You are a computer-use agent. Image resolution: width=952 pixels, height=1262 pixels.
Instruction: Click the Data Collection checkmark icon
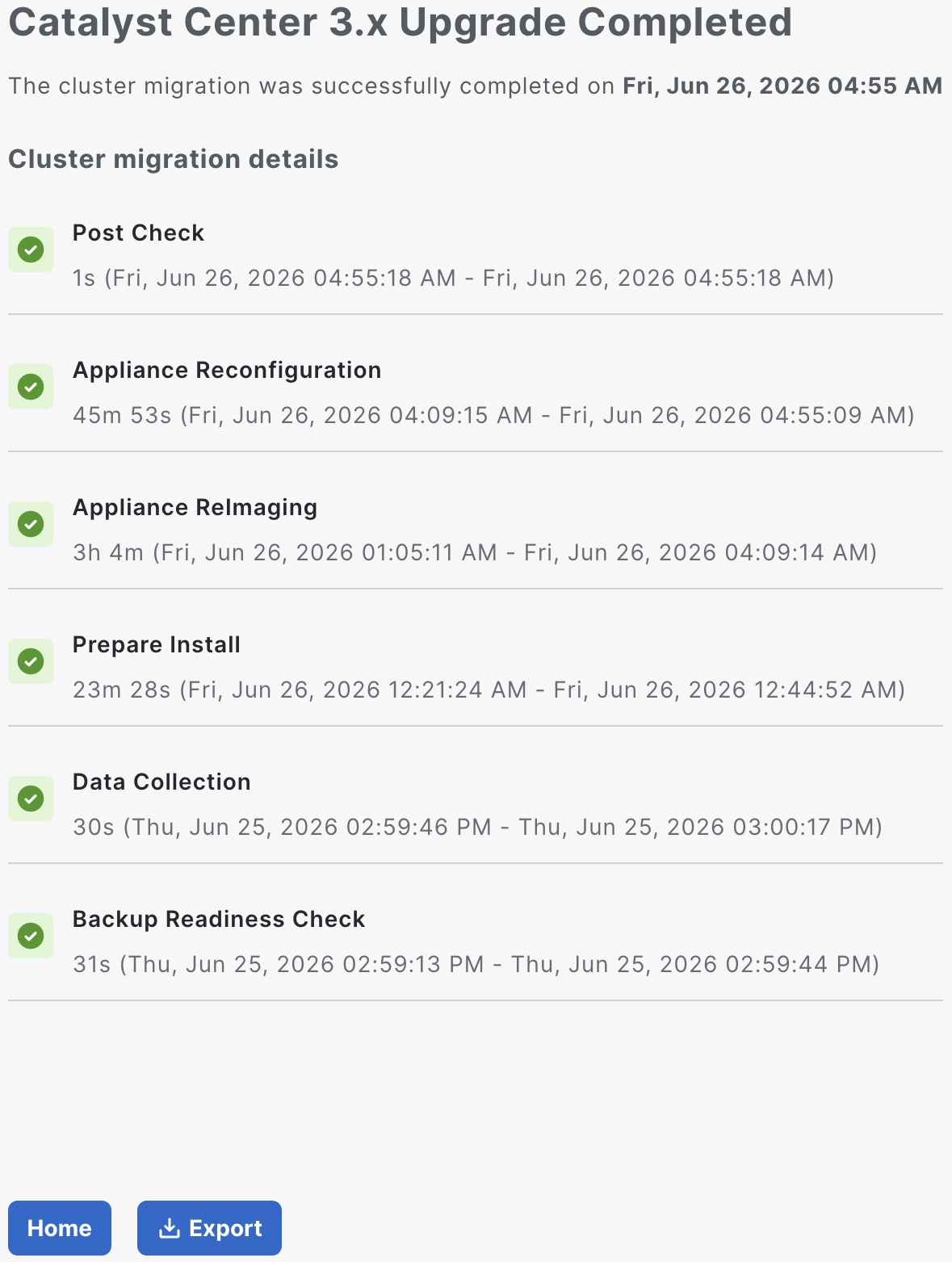[x=31, y=799]
